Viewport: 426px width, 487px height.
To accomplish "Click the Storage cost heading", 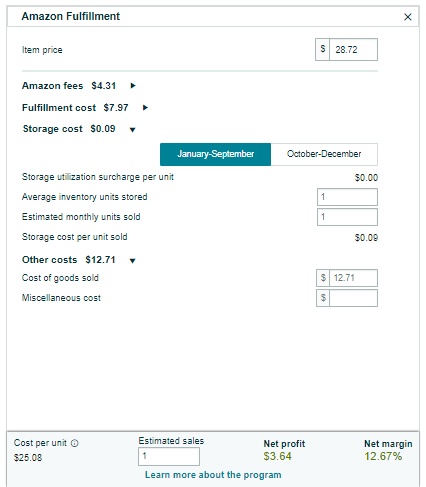I will 52,129.
